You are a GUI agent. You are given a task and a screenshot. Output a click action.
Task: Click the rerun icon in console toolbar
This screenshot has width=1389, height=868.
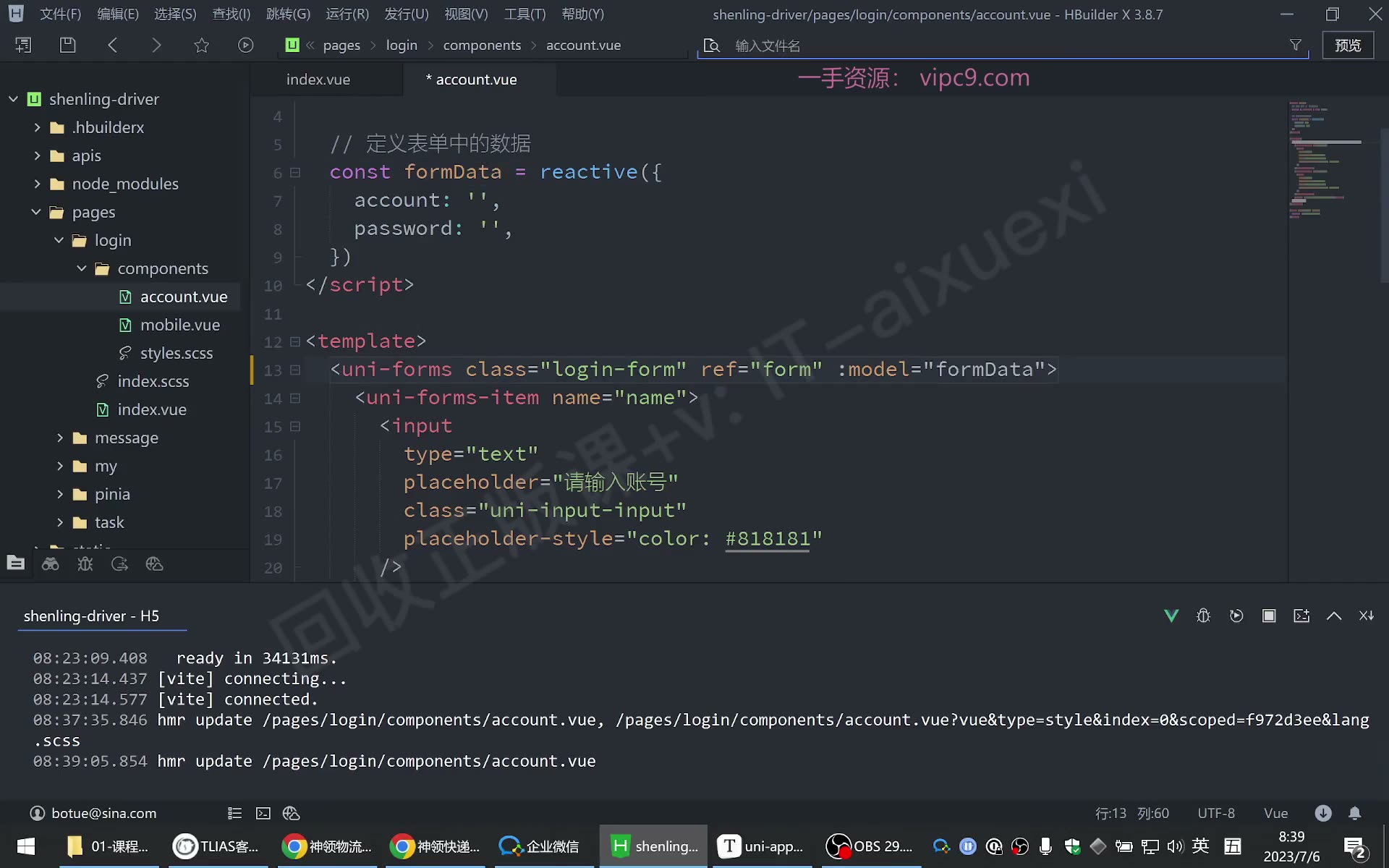coord(1236,616)
